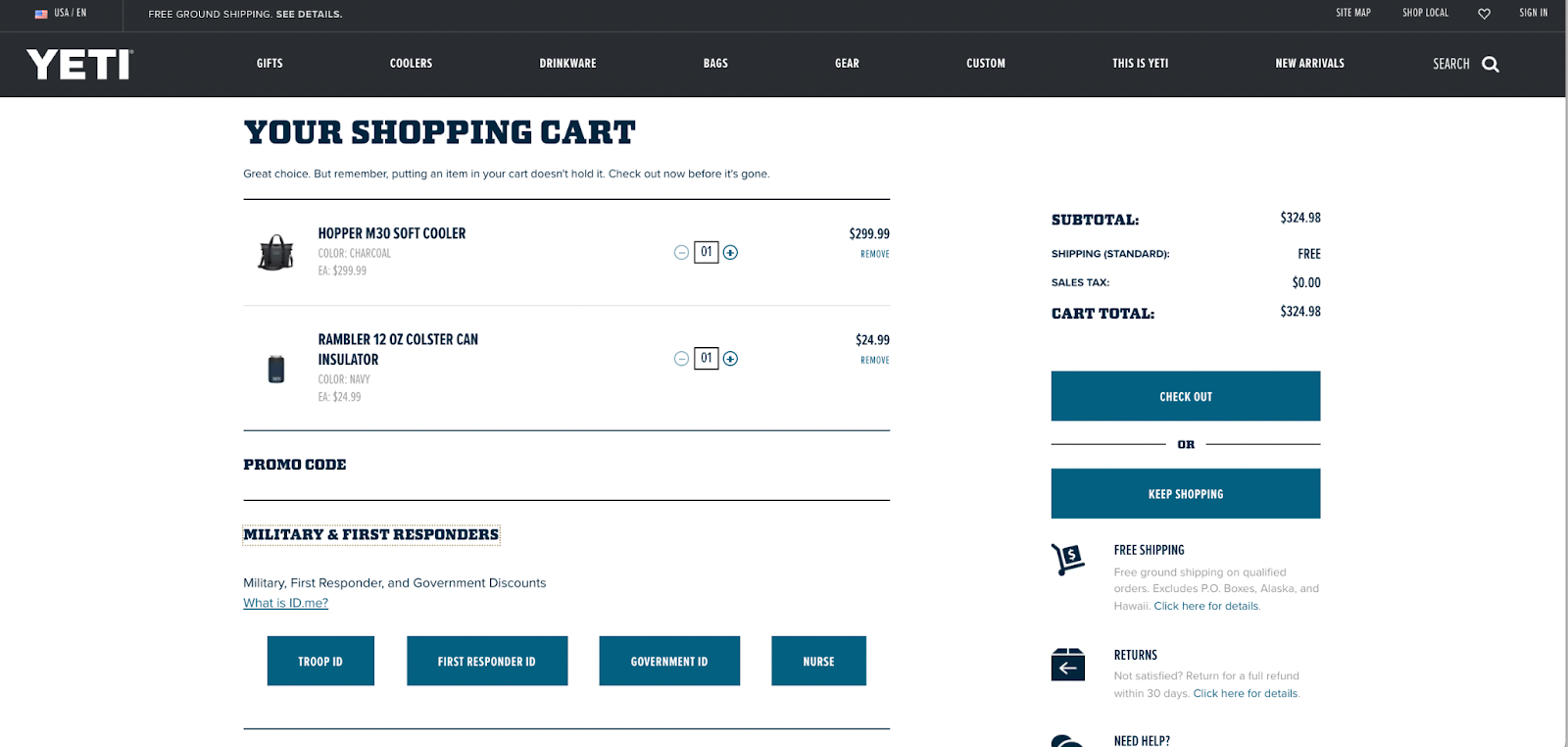Screen dimensions: 1568x747
Task: Open the Gear menu
Action: tap(847, 64)
